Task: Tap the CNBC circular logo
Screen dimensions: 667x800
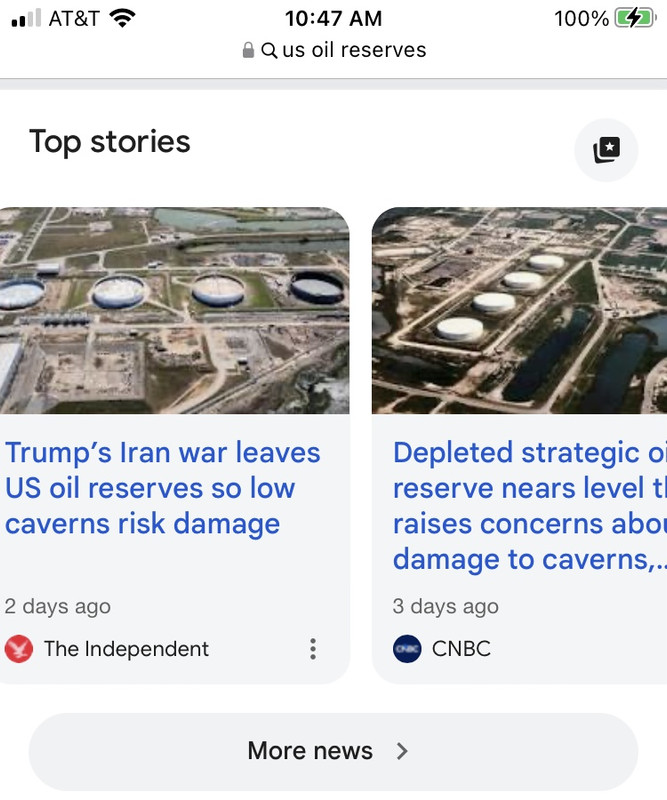Action: click(x=407, y=649)
